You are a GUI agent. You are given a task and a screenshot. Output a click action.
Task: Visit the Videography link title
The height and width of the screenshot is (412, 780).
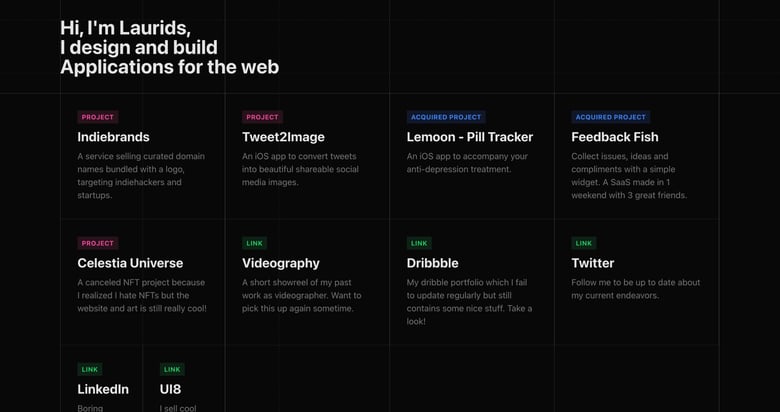click(280, 263)
